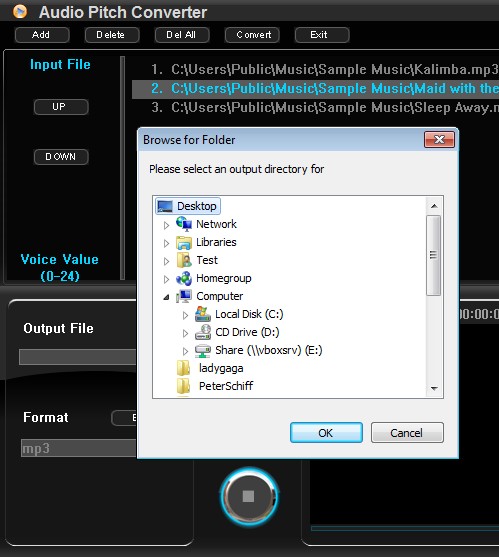The image size is (499, 557).
Task: Click folder tree scrollbar down arrow
Action: 434,389
